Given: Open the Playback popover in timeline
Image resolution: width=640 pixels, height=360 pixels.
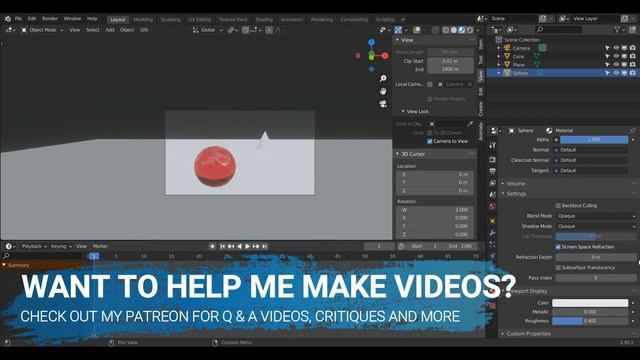Looking at the screenshot, I should tap(34, 246).
